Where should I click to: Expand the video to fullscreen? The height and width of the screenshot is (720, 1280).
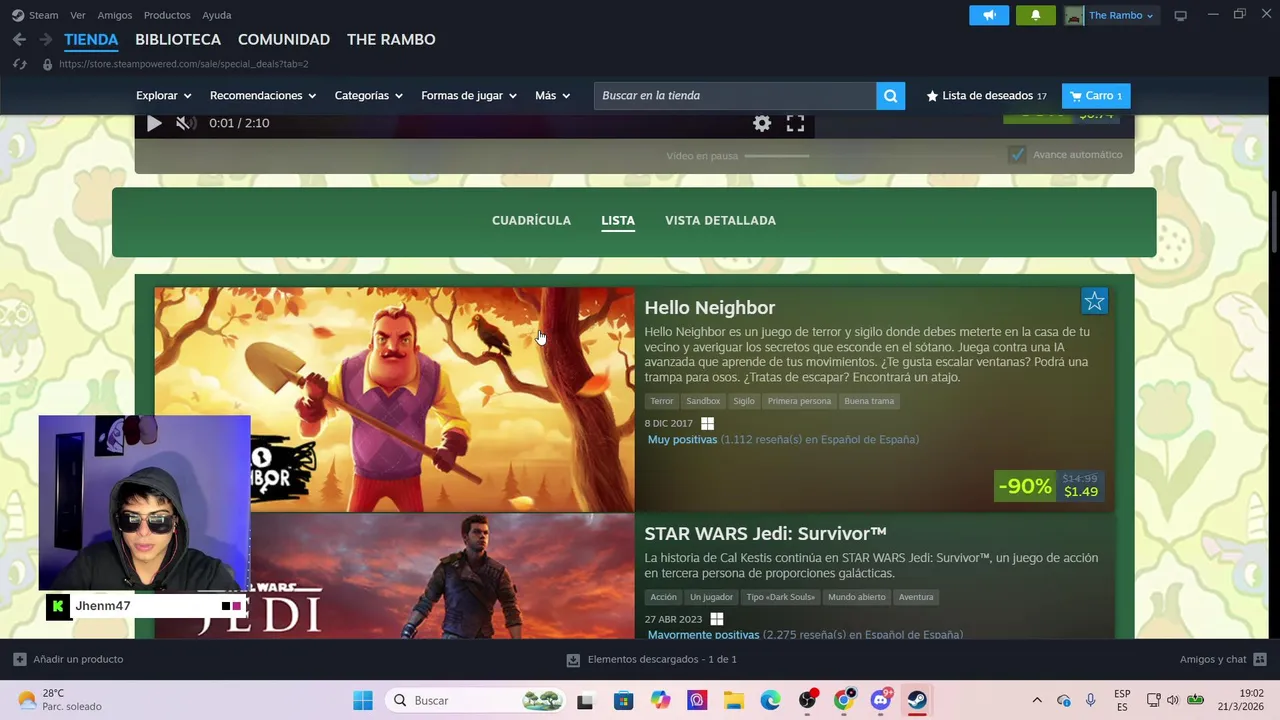[x=795, y=123]
